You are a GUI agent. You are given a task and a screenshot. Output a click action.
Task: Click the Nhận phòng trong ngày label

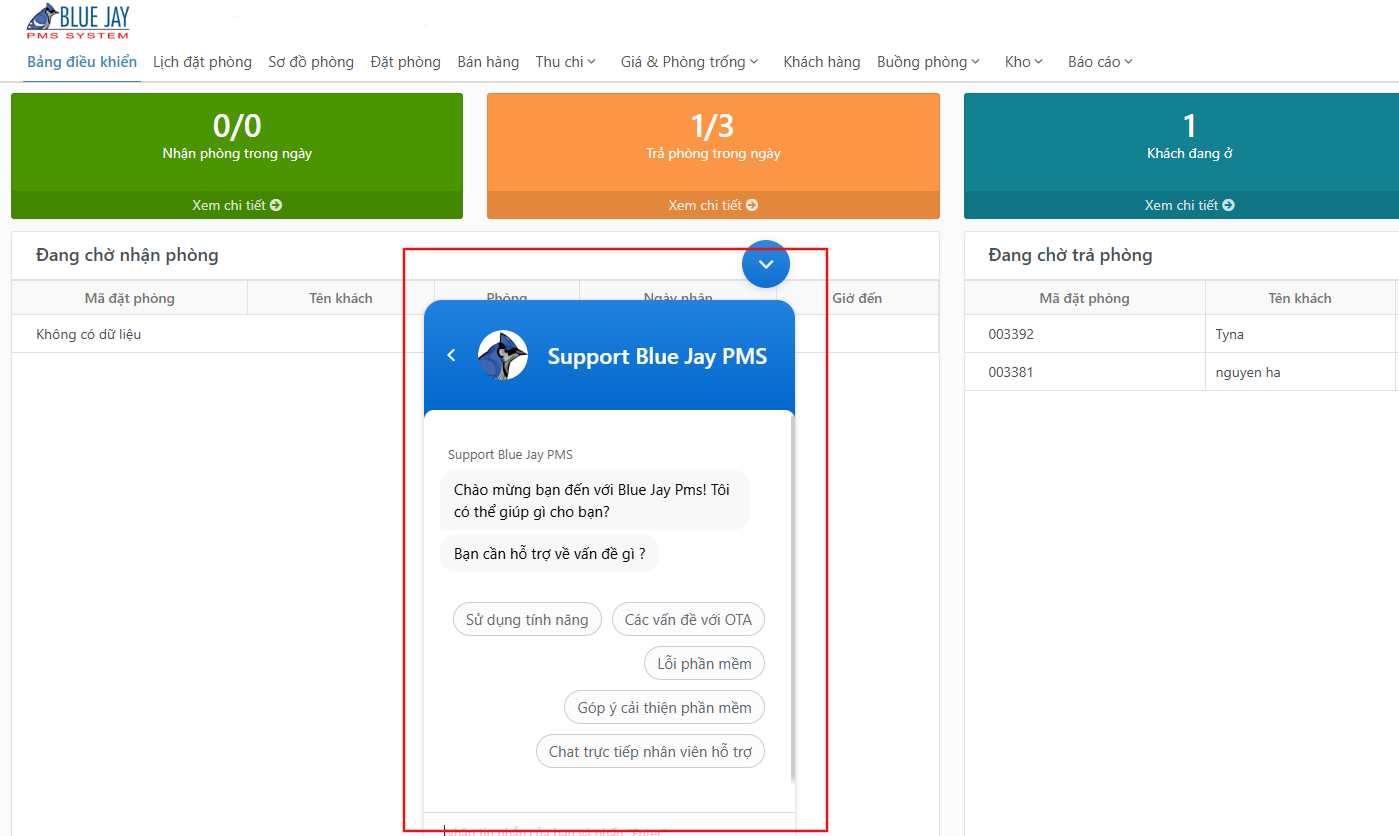click(x=237, y=154)
